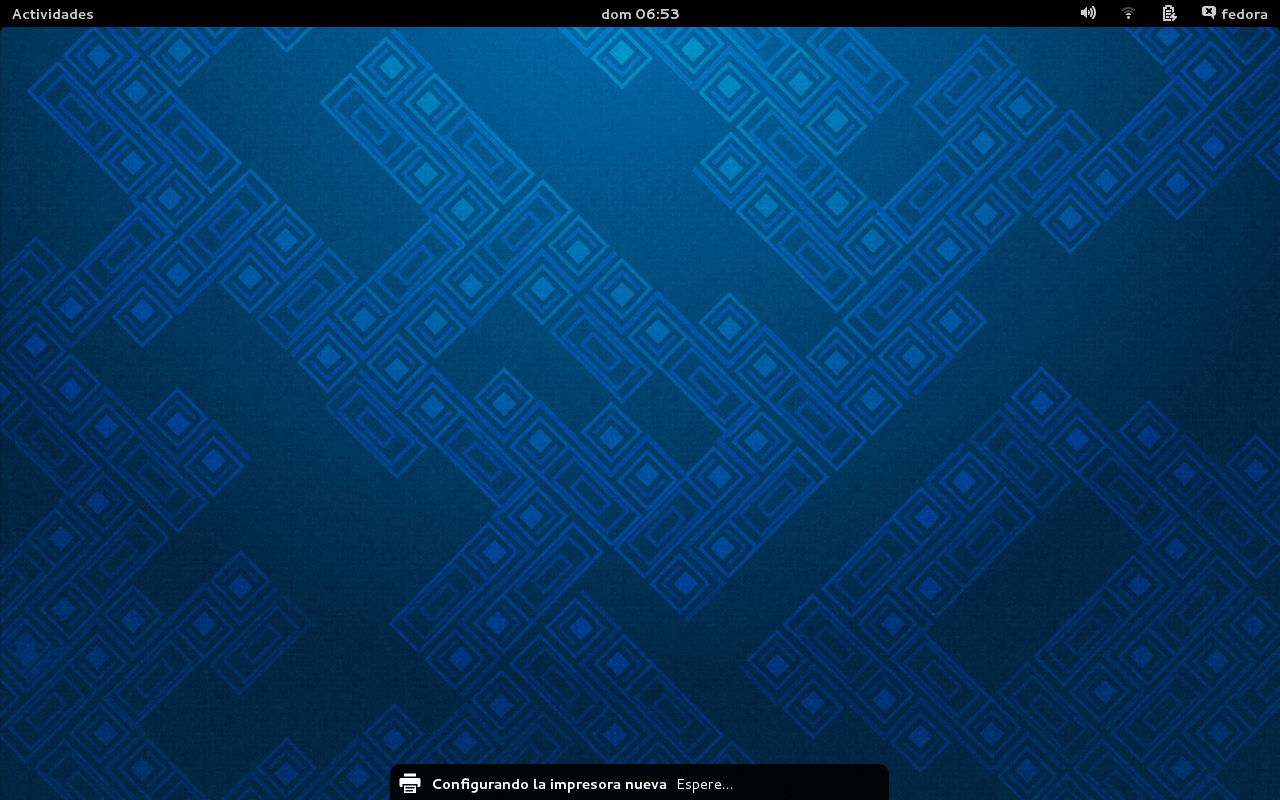Click the battery power status icon
Screen dimensions: 1280x800
click(1168, 13)
